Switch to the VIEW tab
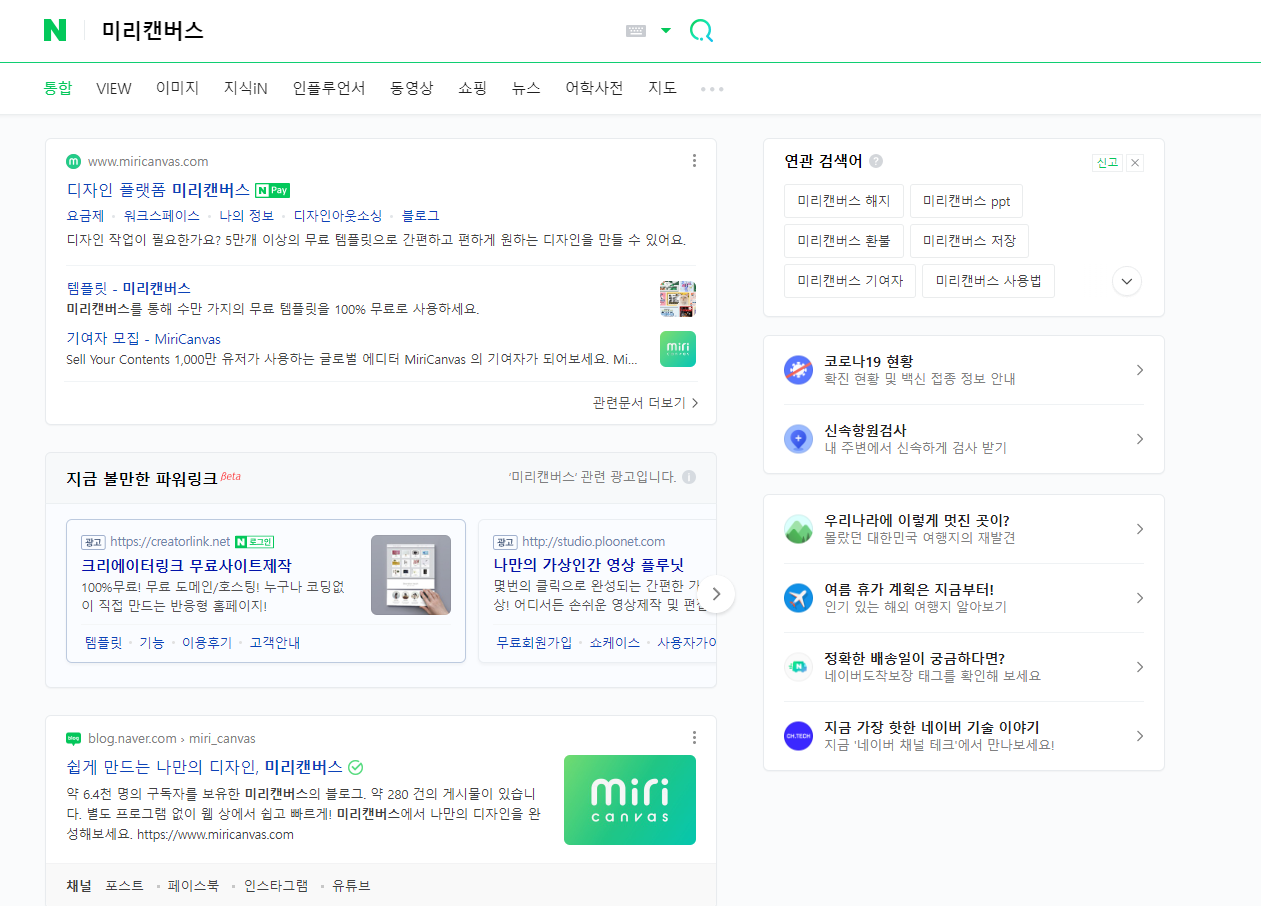1261x906 pixels. pos(114,88)
